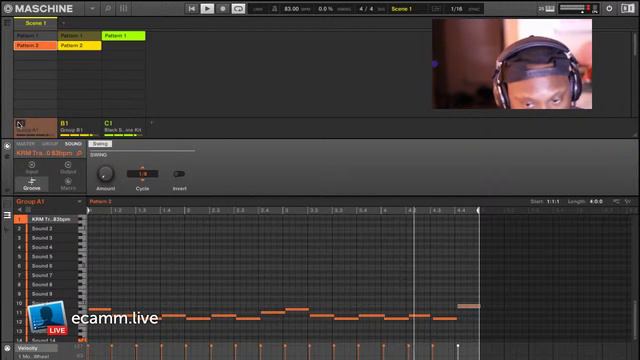Toggle the loop button
Viewport: 640px width, 360px height.
pyautogui.click(x=238, y=9)
